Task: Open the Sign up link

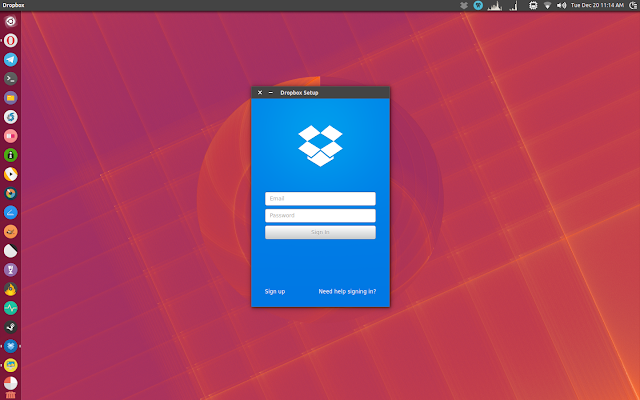Action: coord(275,291)
